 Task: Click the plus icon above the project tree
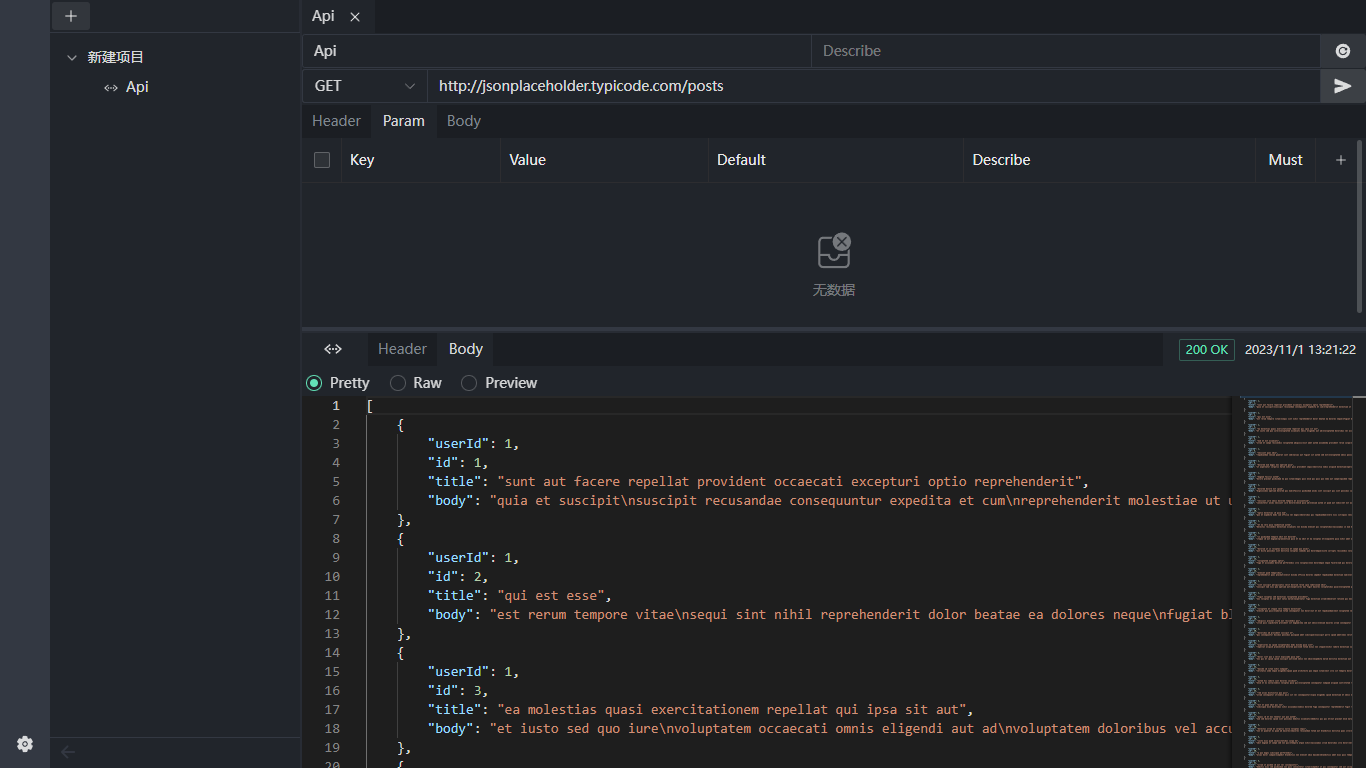point(70,16)
